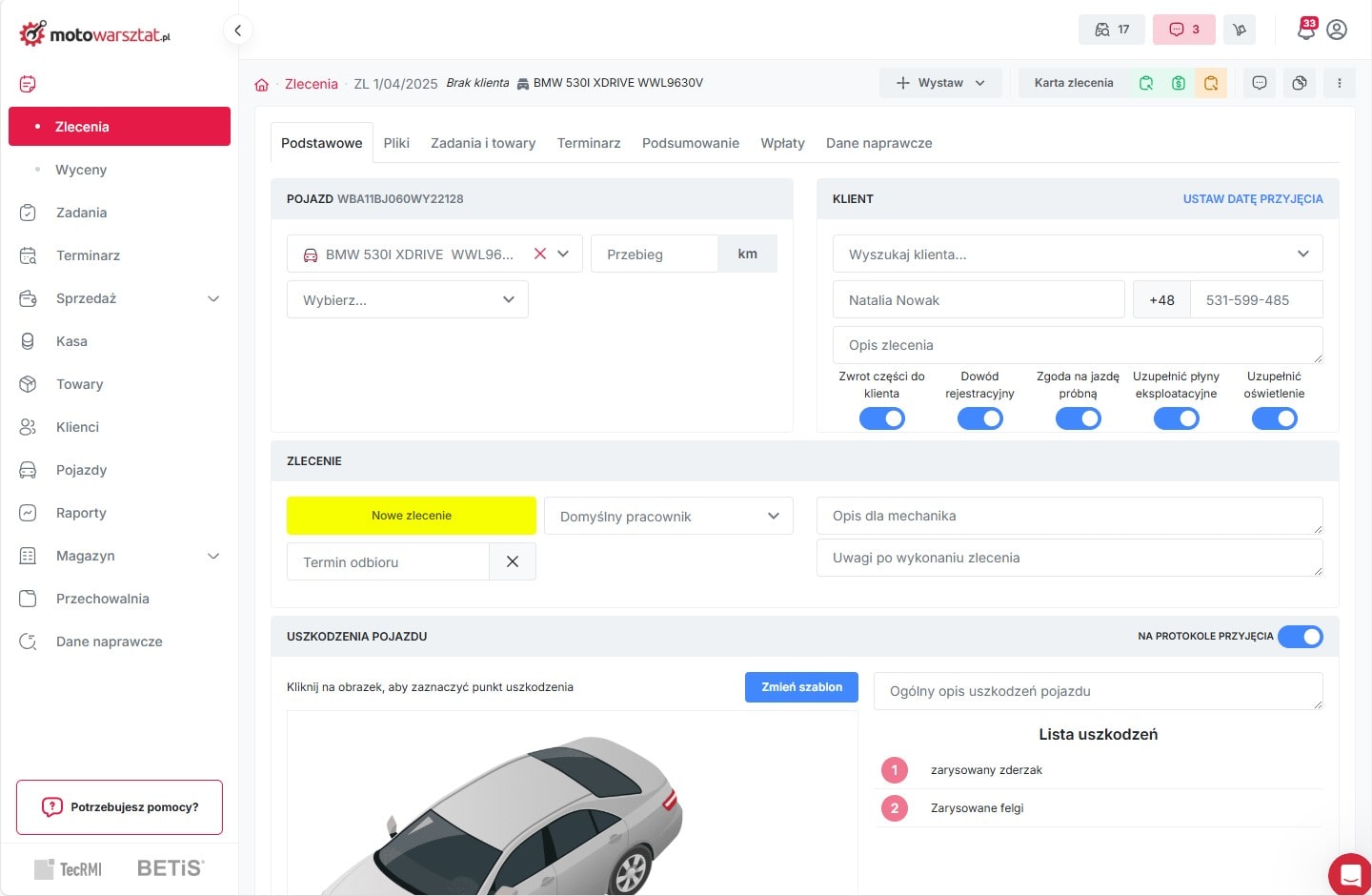1372x896 pixels.
Task: Collapse the sidebar with the arrow button
Action: pyautogui.click(x=237, y=30)
